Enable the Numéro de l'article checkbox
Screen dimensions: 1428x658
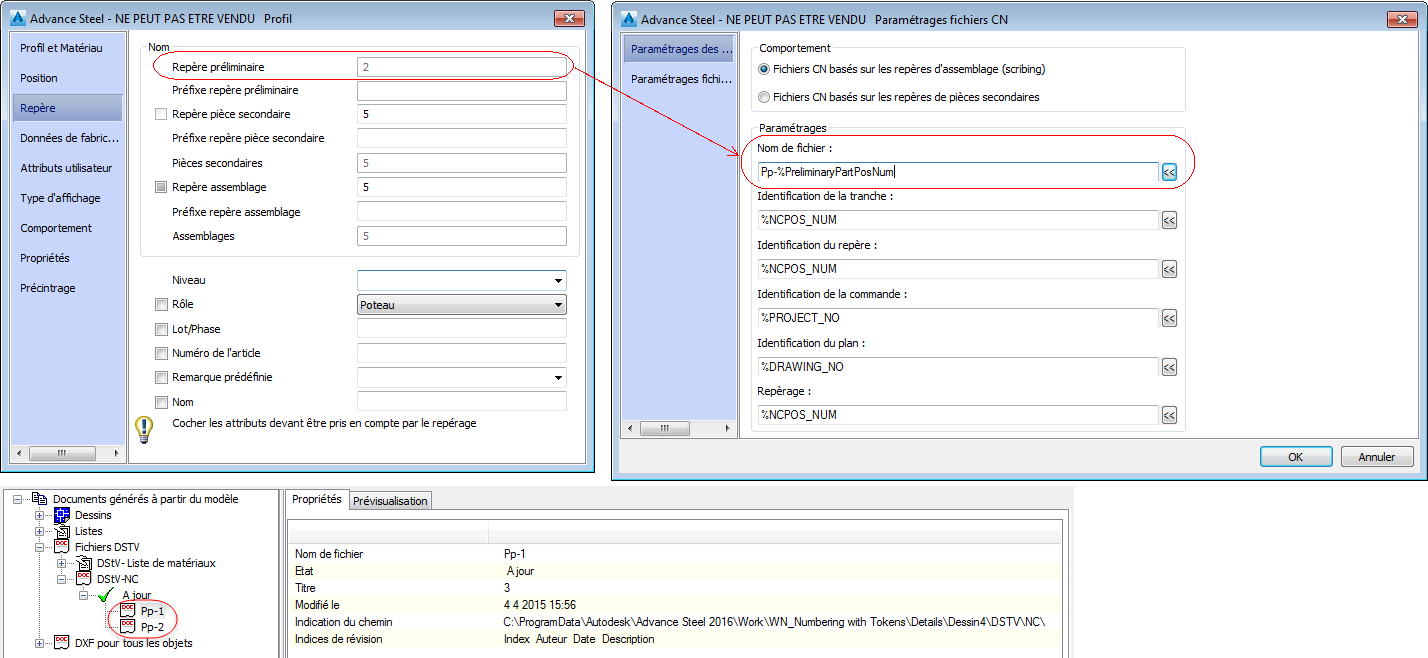pyautogui.click(x=162, y=353)
